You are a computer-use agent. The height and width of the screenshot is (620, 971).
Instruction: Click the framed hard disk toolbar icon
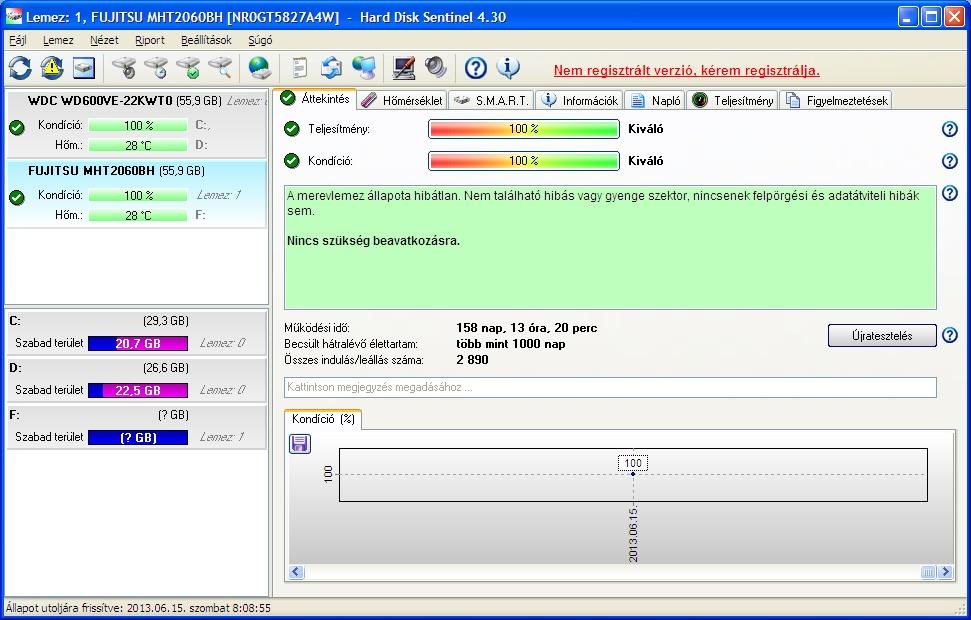[84, 68]
